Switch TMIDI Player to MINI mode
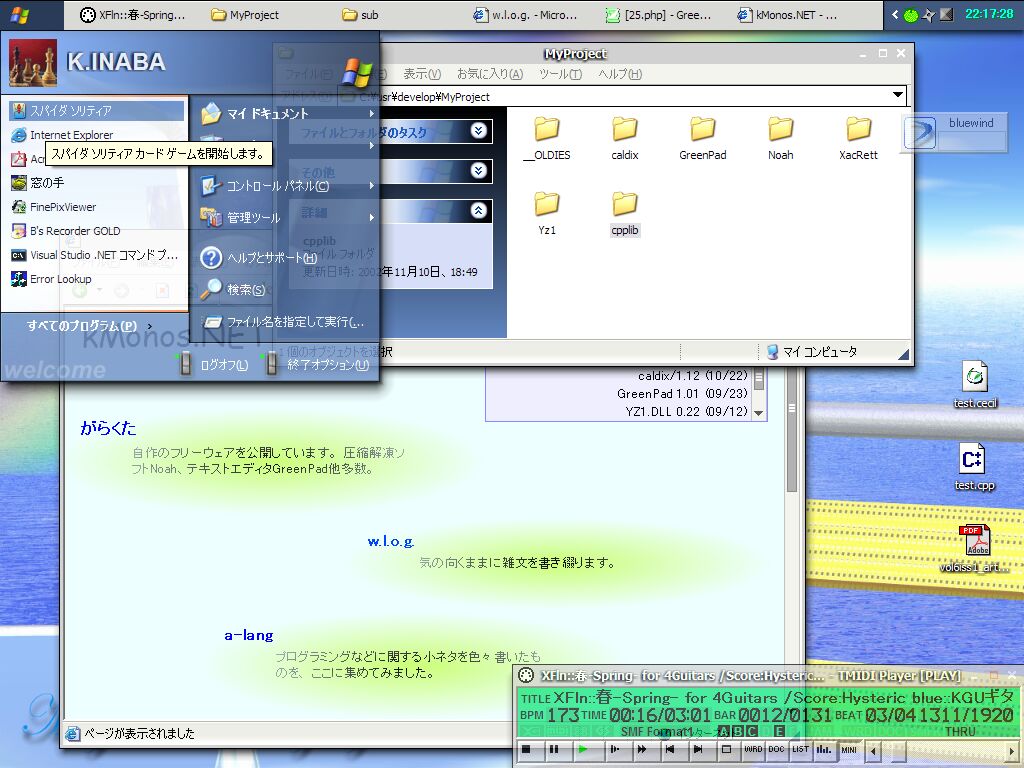This screenshot has height=768, width=1024. click(848, 749)
